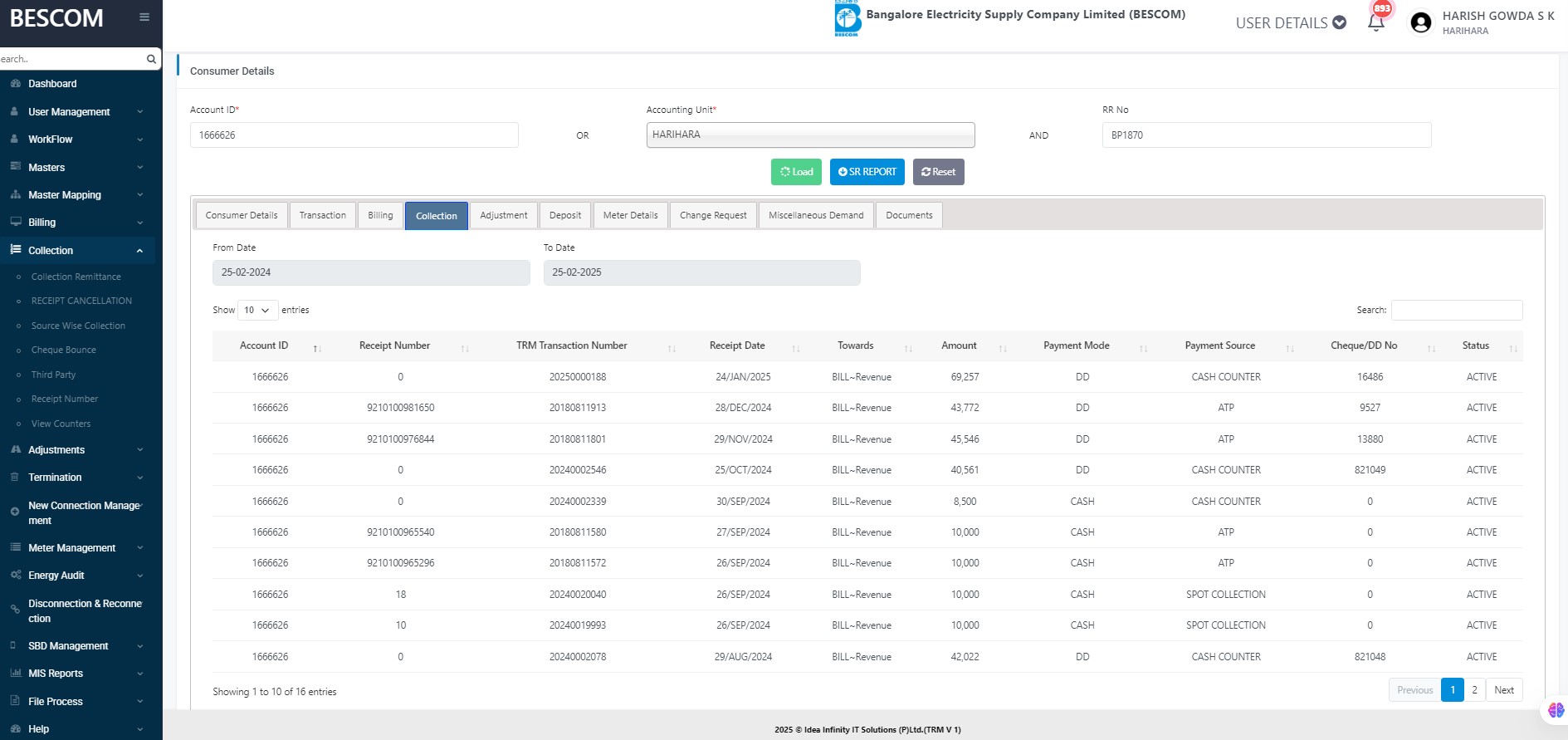This screenshot has height=740, width=1568.
Task: Expand the SBD Management menu chevron
Action: 139,646
